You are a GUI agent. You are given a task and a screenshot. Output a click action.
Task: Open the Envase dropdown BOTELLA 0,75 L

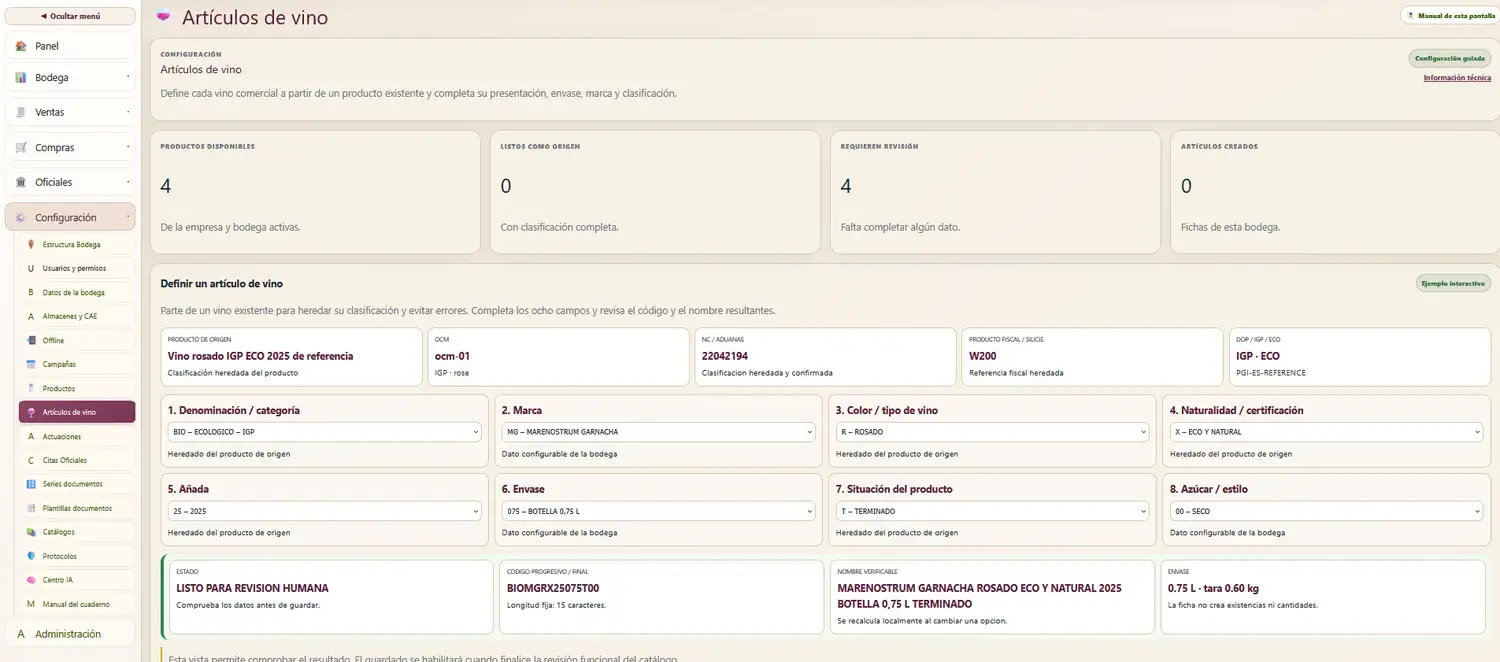tap(658, 511)
